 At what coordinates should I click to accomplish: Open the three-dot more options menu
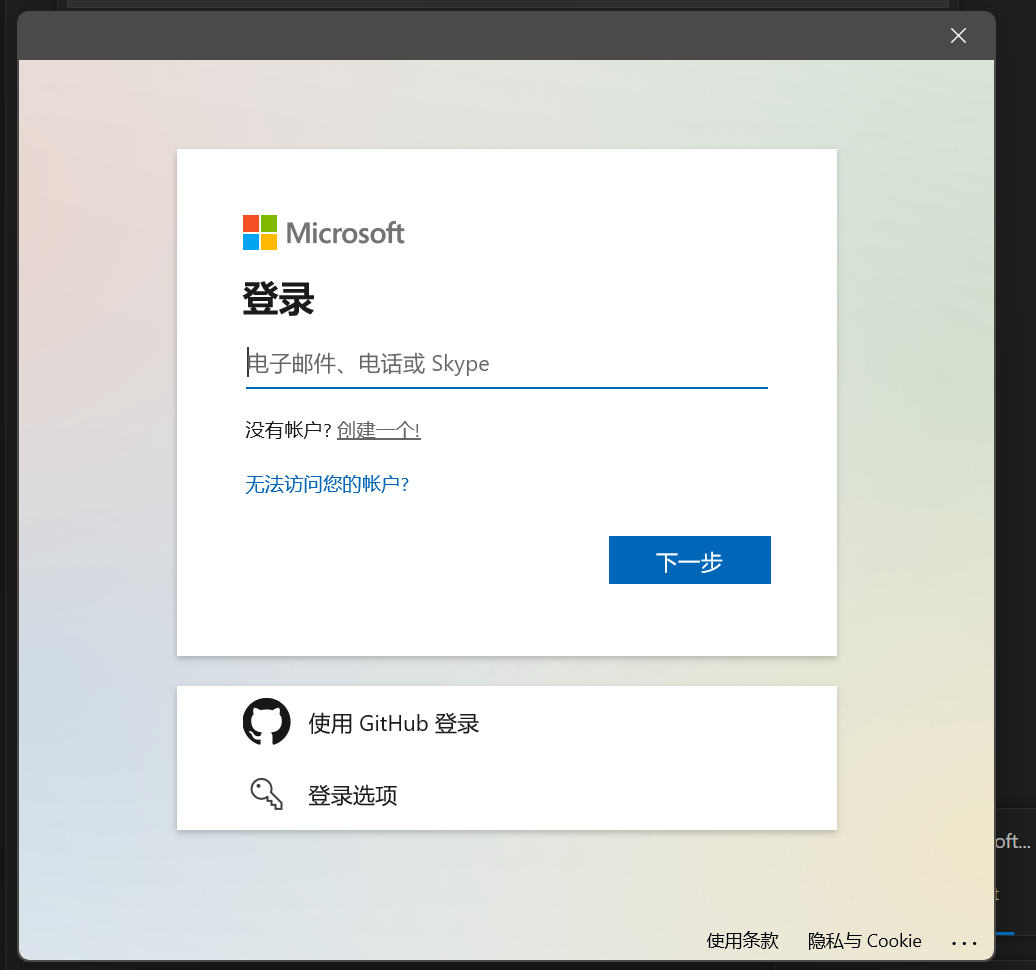click(x=964, y=943)
